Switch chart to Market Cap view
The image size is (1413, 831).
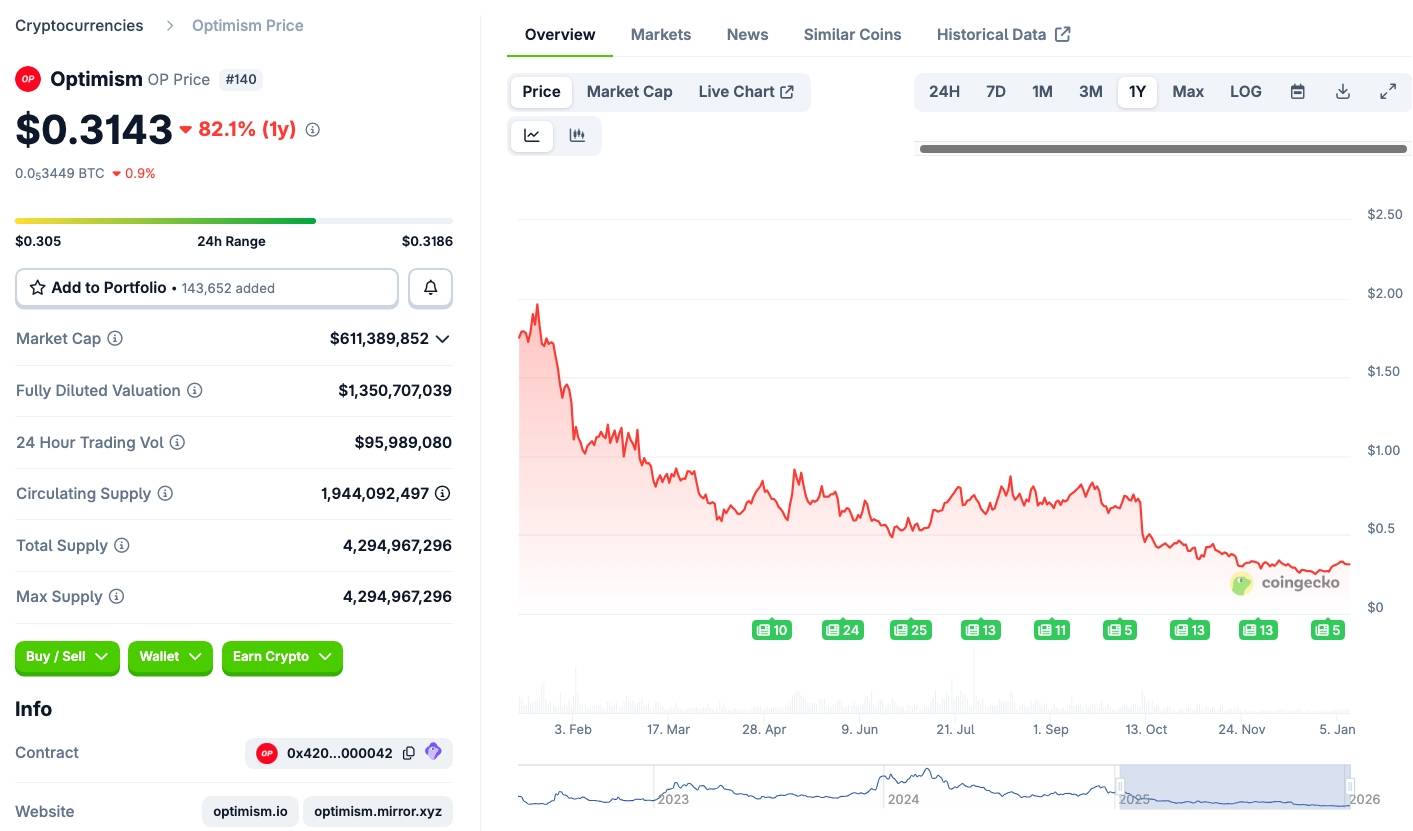(x=629, y=92)
